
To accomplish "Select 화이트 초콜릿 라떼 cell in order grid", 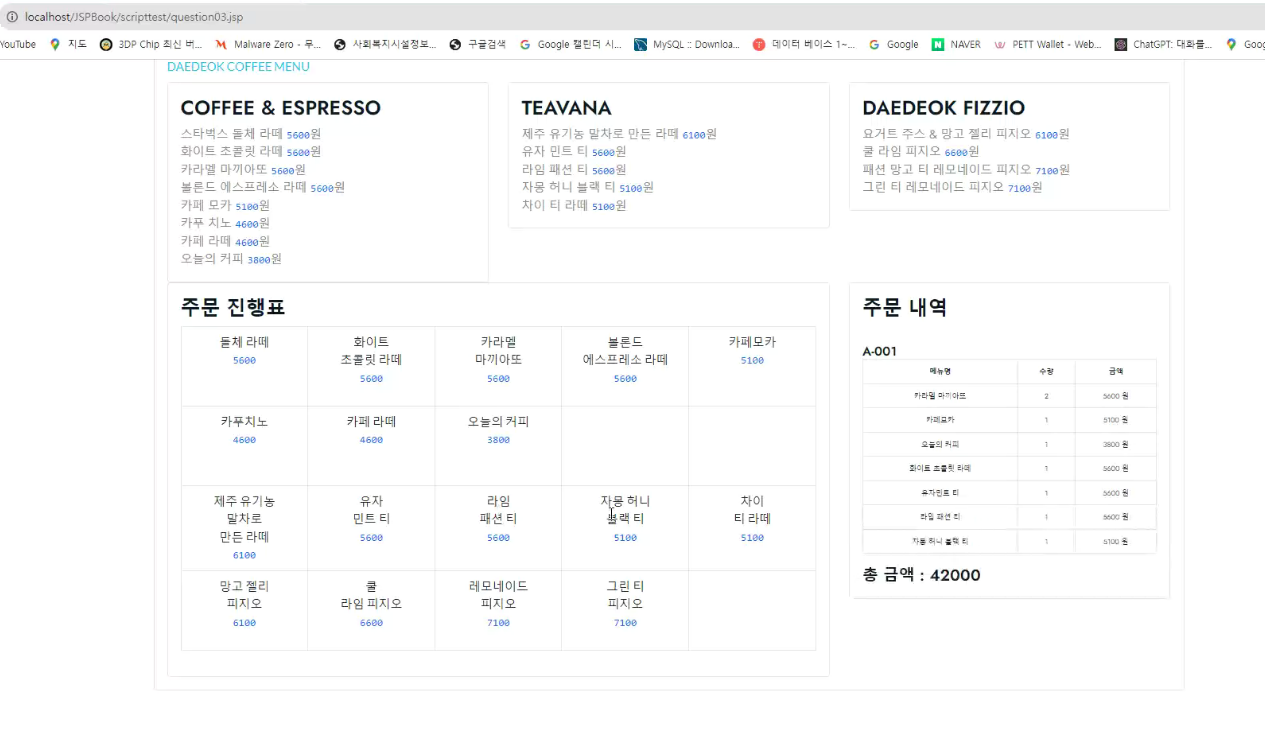I will [x=371, y=366].
